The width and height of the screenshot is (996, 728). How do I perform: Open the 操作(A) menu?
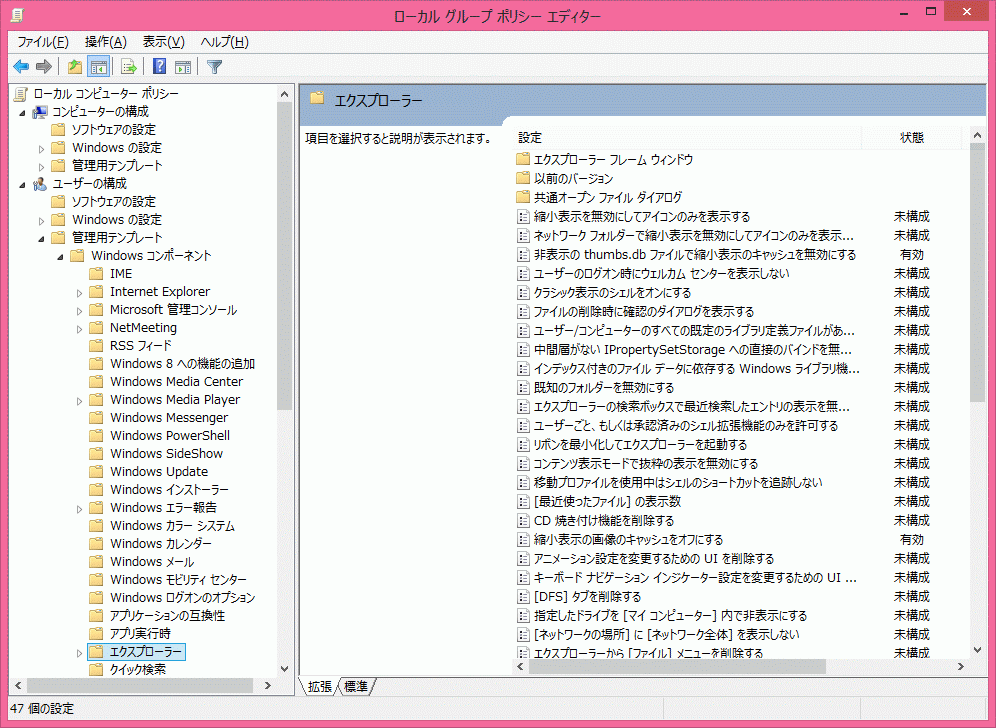pyautogui.click(x=105, y=42)
